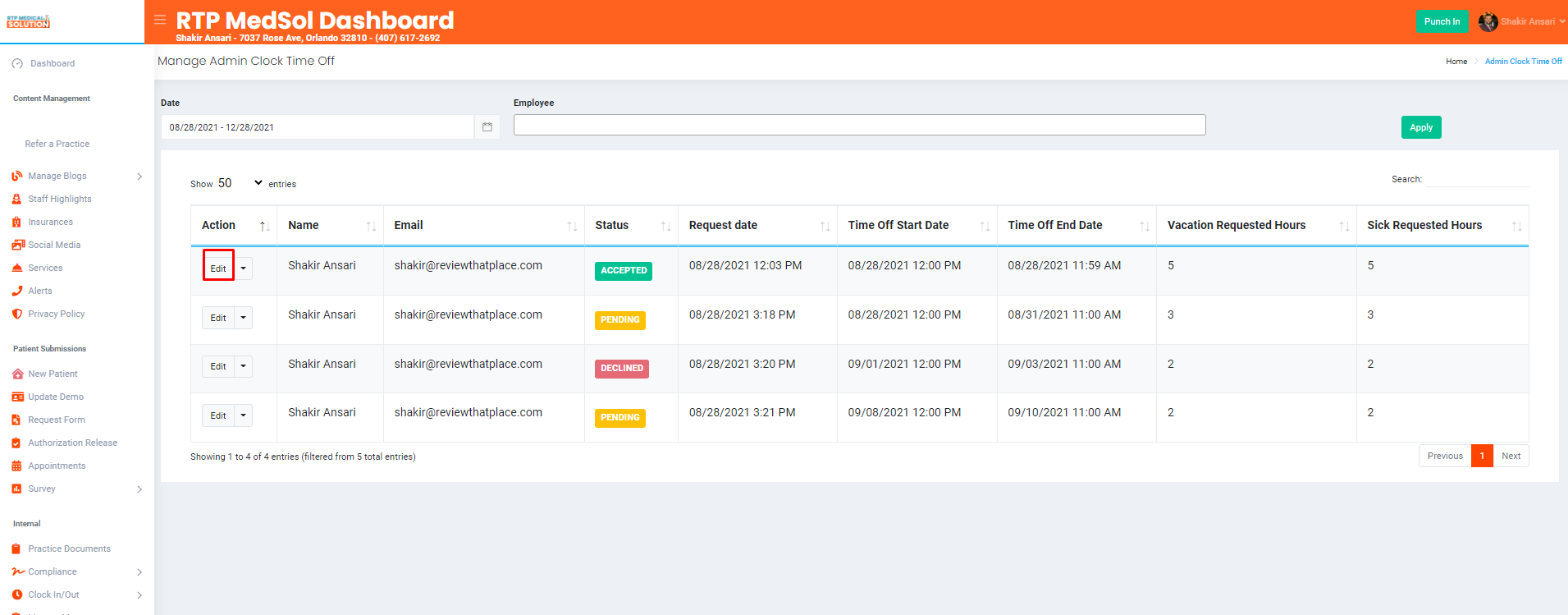Click the Update Demo card icon
The image size is (1568, 615).
click(x=17, y=397)
